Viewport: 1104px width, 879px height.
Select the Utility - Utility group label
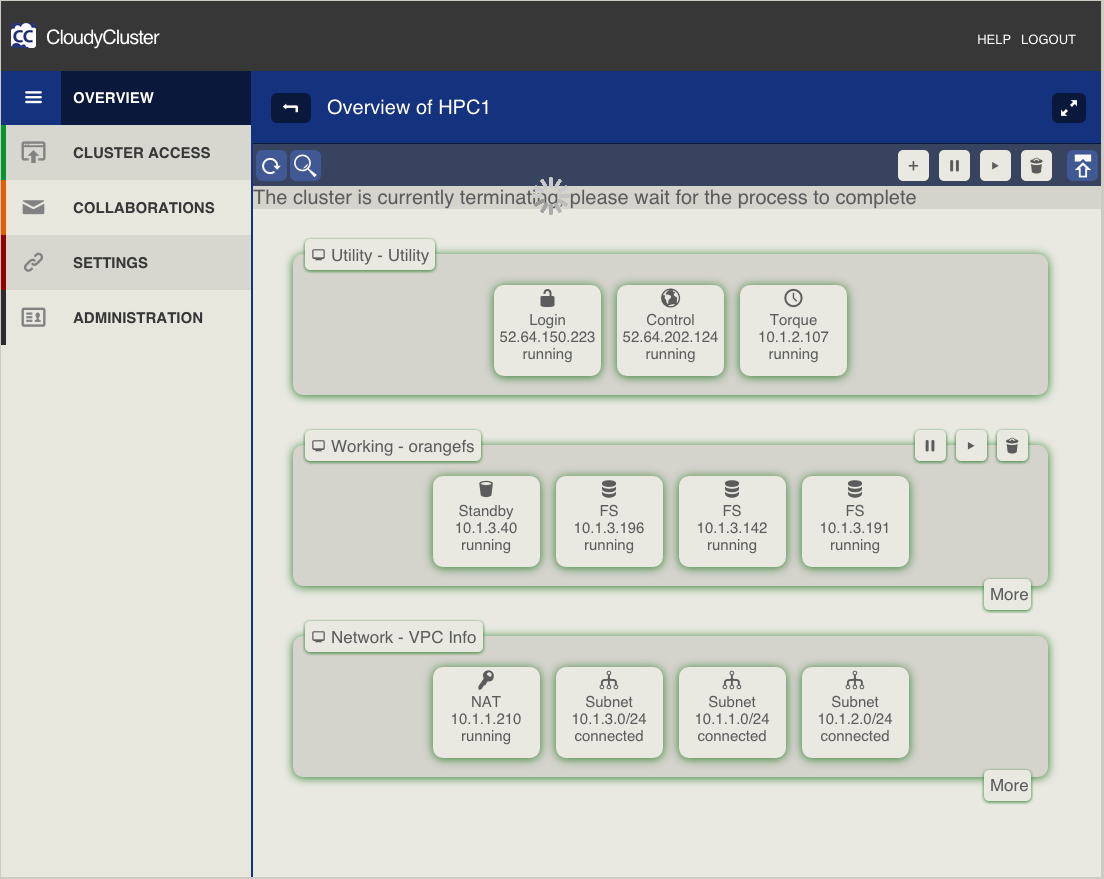[370, 255]
